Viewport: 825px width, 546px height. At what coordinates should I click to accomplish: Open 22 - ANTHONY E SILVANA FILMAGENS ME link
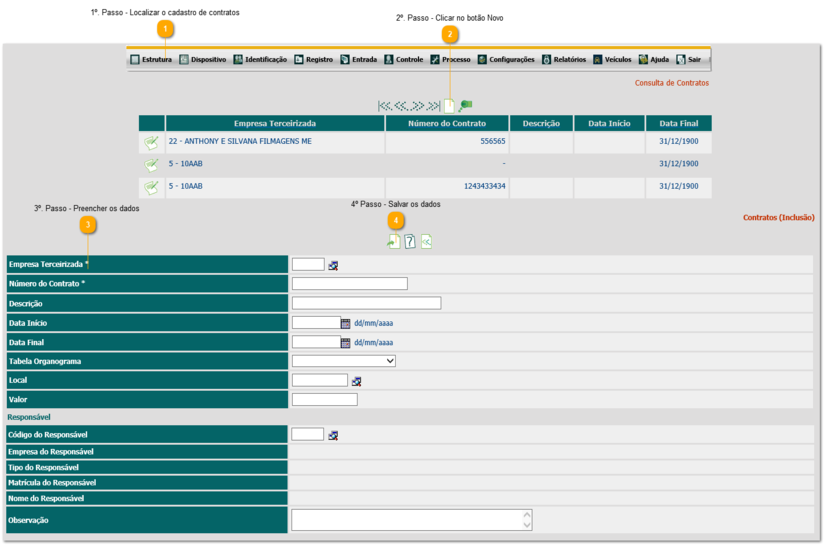240,141
